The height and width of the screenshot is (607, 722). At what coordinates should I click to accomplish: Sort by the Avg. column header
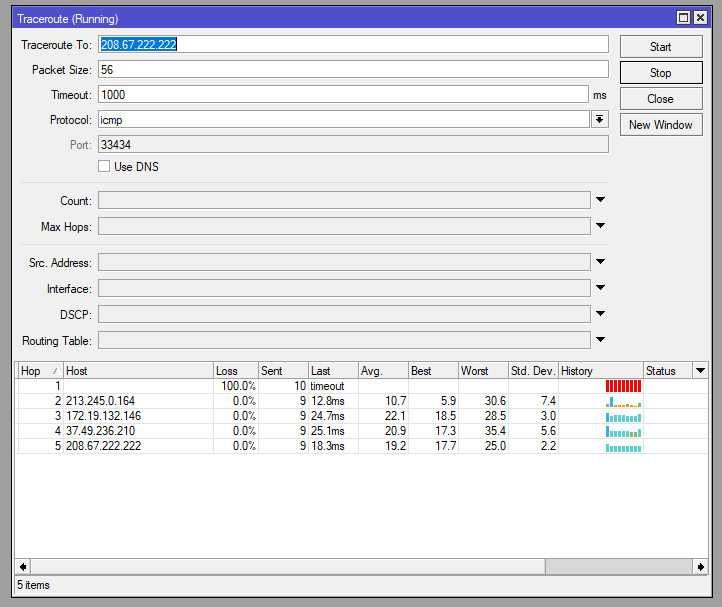(x=384, y=371)
